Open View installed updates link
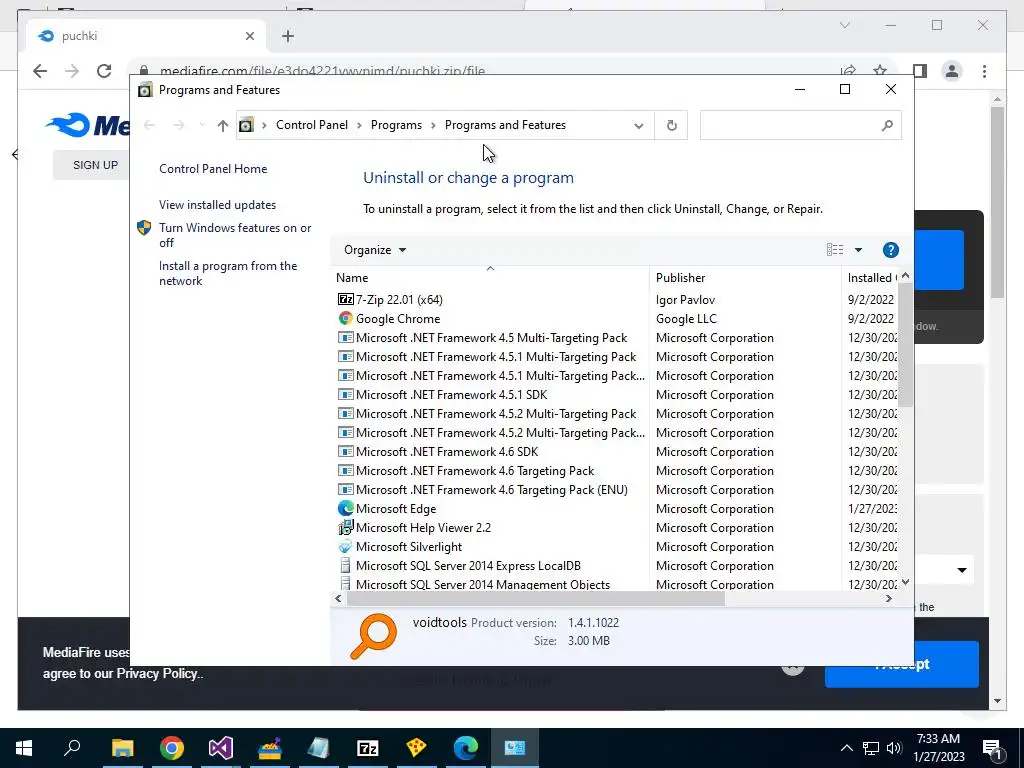 coord(217,205)
